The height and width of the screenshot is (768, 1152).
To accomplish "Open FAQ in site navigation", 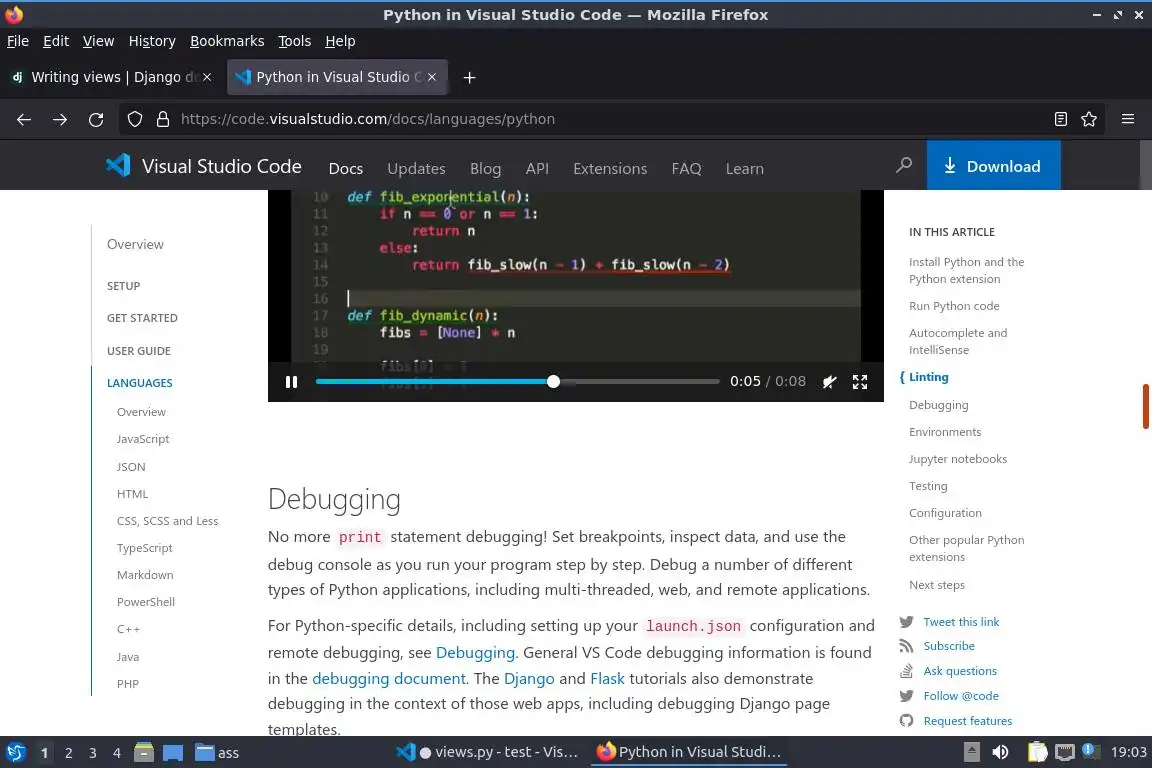I will tap(686, 168).
